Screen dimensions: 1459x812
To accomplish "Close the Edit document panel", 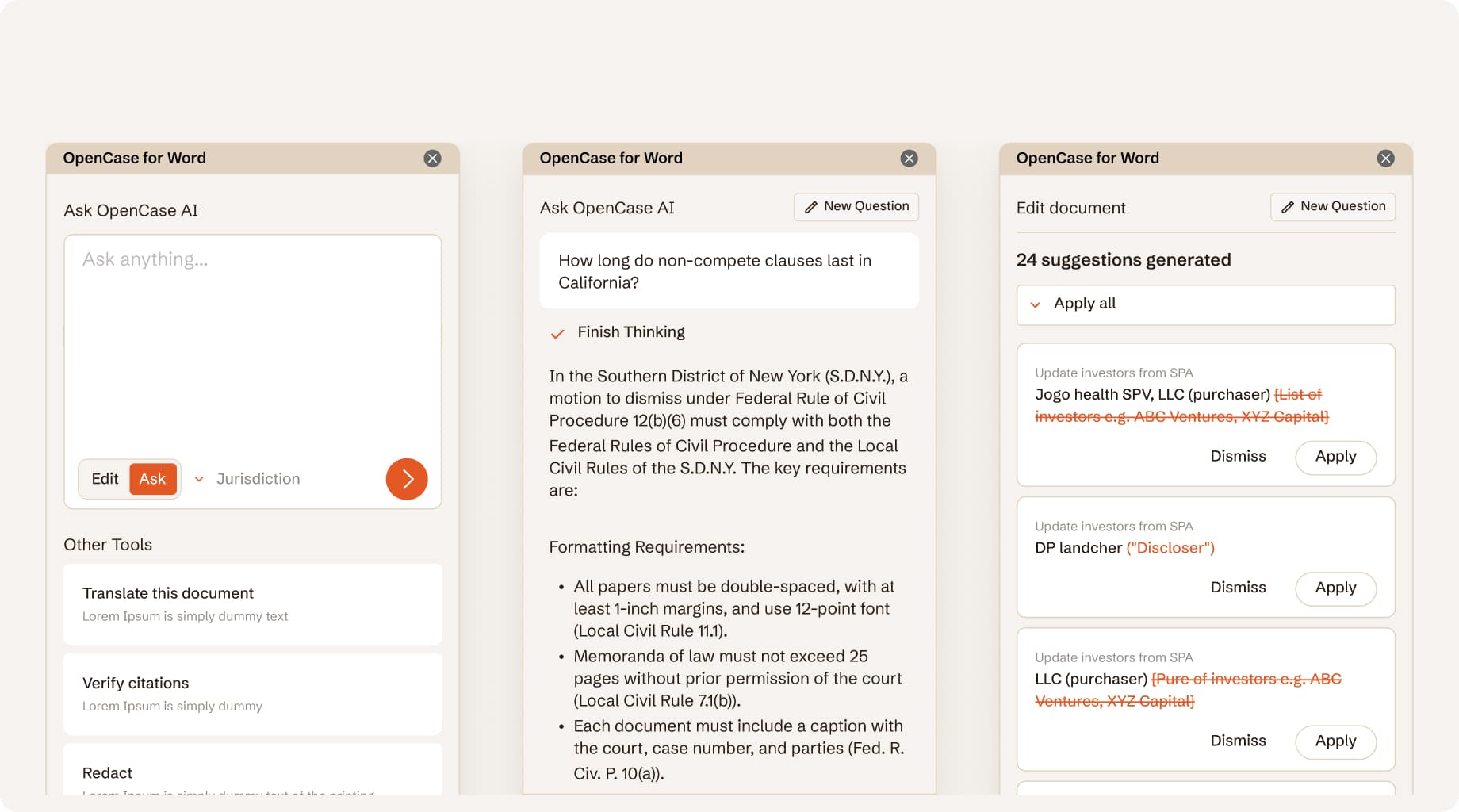I will coord(1385,157).
